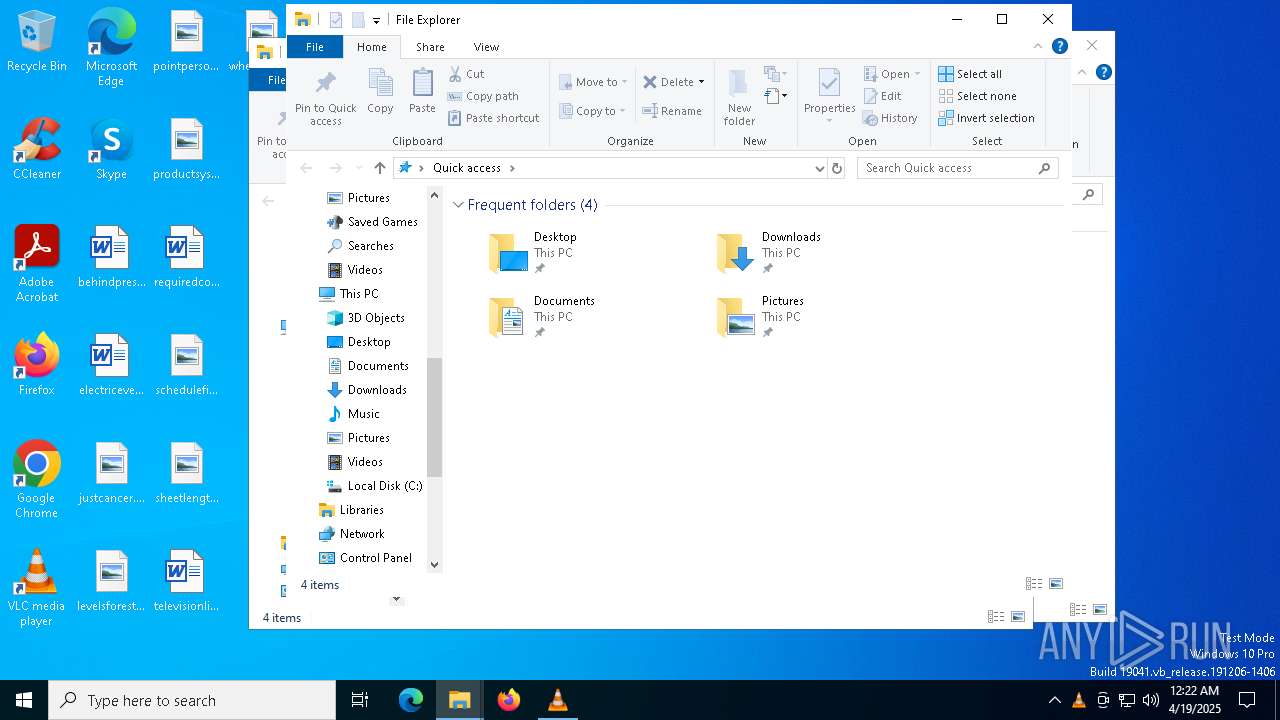Select This PC in navigation tree

(x=358, y=294)
